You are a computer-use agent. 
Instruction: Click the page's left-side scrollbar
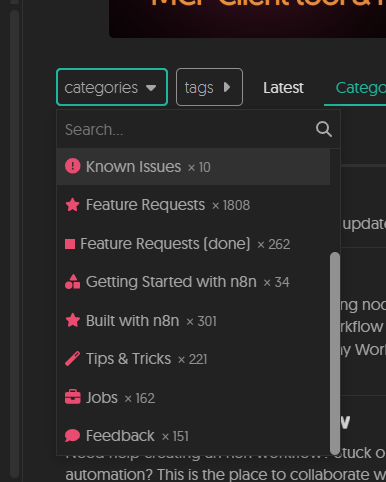tap(14, 243)
